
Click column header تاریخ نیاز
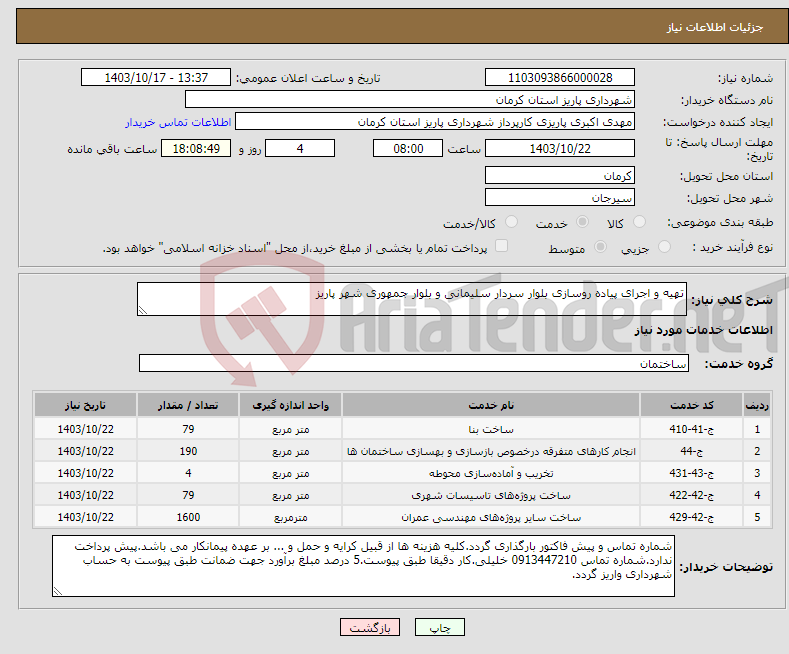(86, 405)
